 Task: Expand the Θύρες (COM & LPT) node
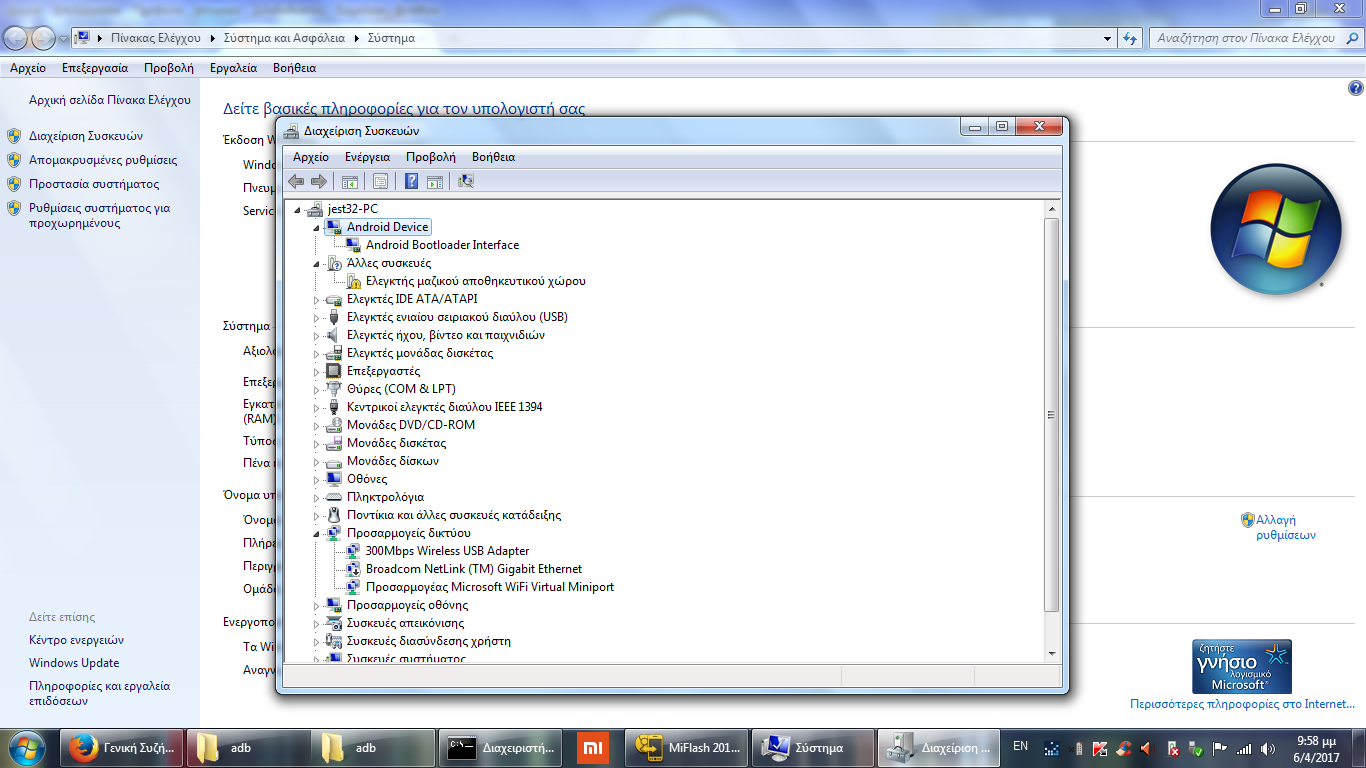pos(317,389)
